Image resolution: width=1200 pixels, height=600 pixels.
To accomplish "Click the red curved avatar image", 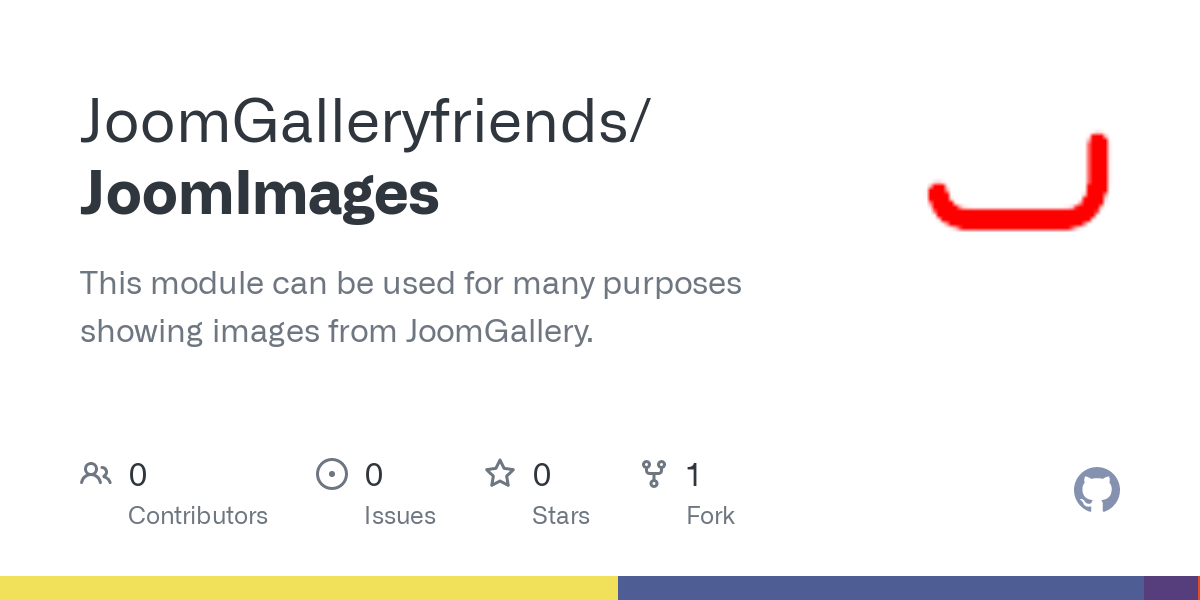I will tap(1019, 182).
